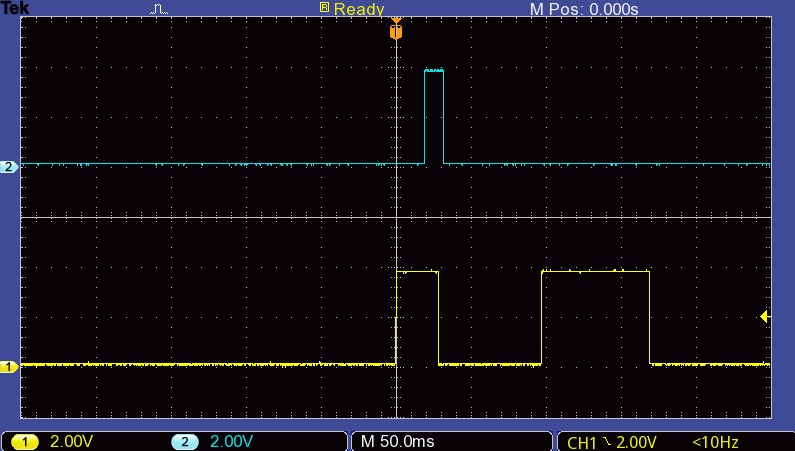
Task: Click the <10Hz trigger frequency readout
Action: (715, 443)
